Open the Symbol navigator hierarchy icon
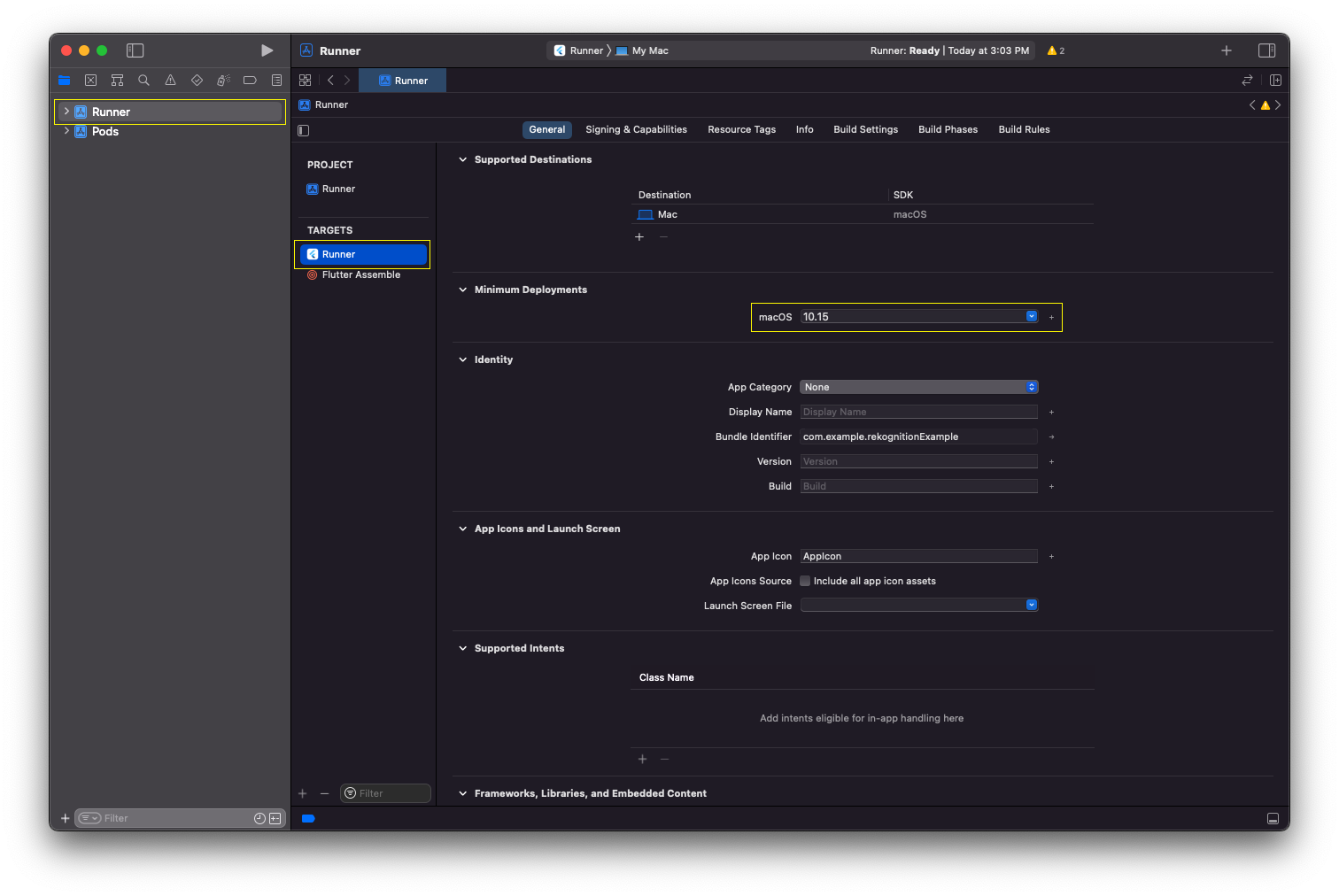 117,80
